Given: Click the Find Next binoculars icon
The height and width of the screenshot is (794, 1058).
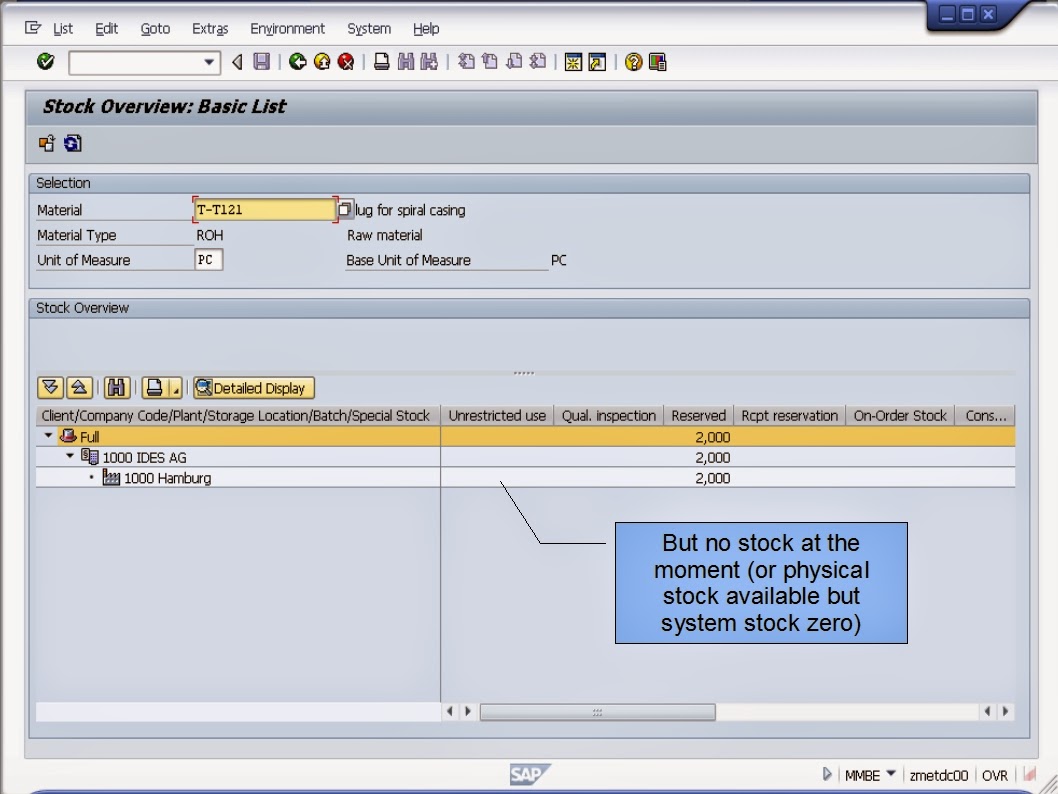Looking at the screenshot, I should tap(429, 62).
